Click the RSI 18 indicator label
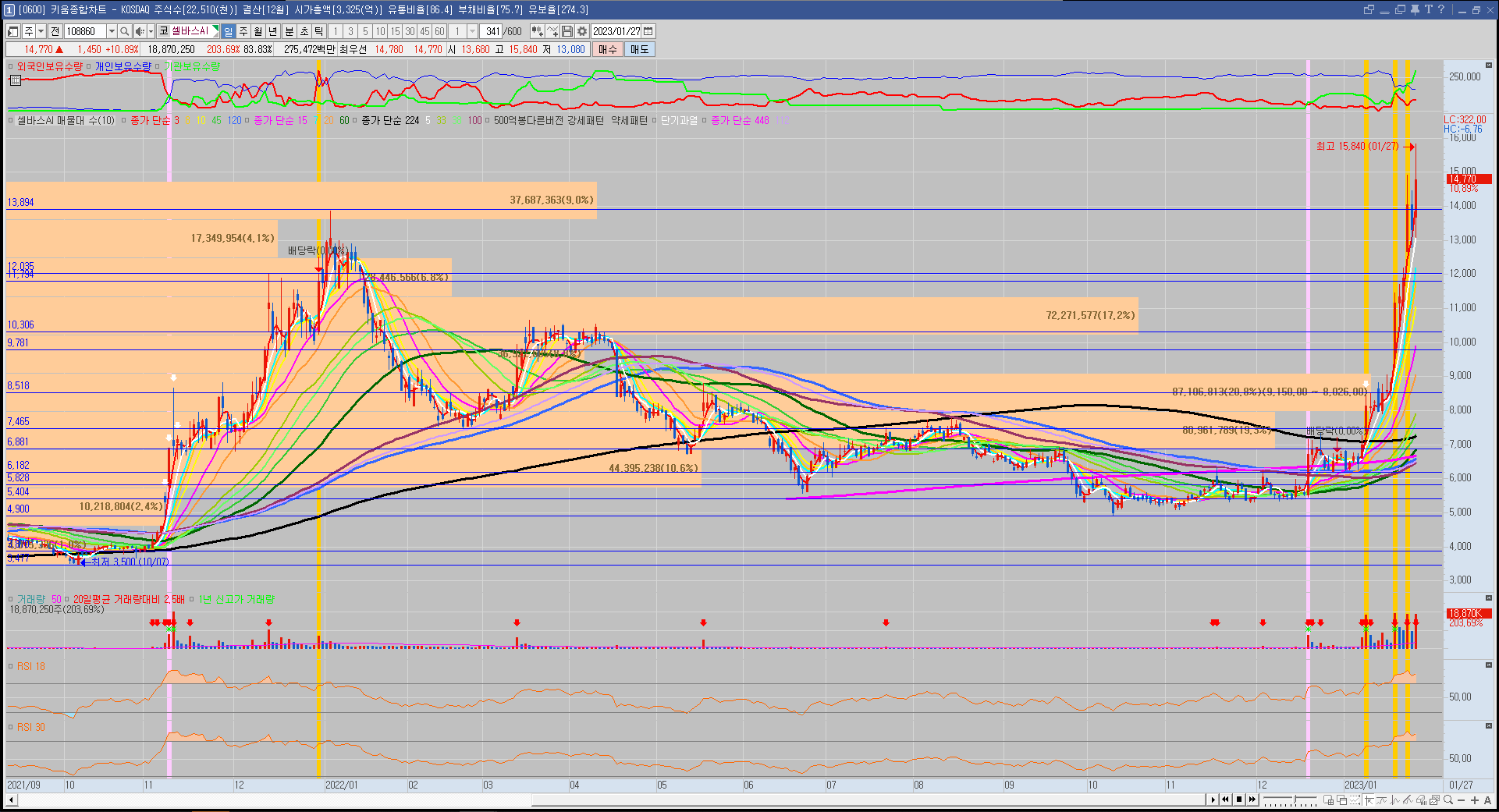This screenshot has height=812, width=1499. point(31,666)
